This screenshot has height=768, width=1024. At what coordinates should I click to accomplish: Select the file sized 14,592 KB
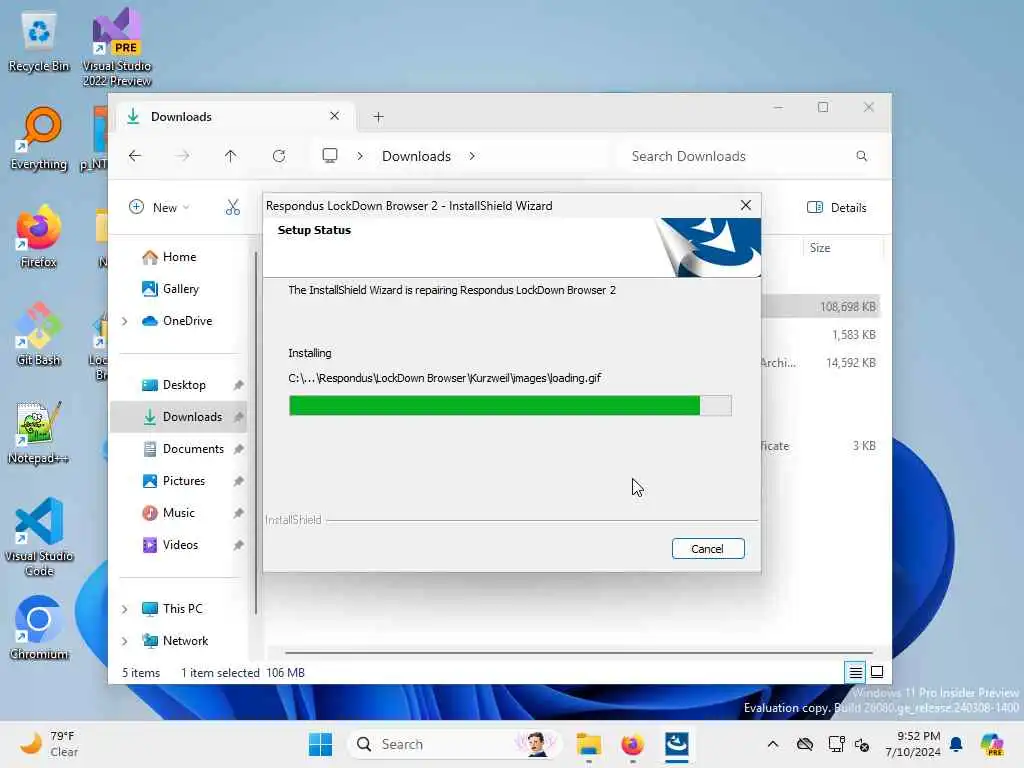click(821, 362)
